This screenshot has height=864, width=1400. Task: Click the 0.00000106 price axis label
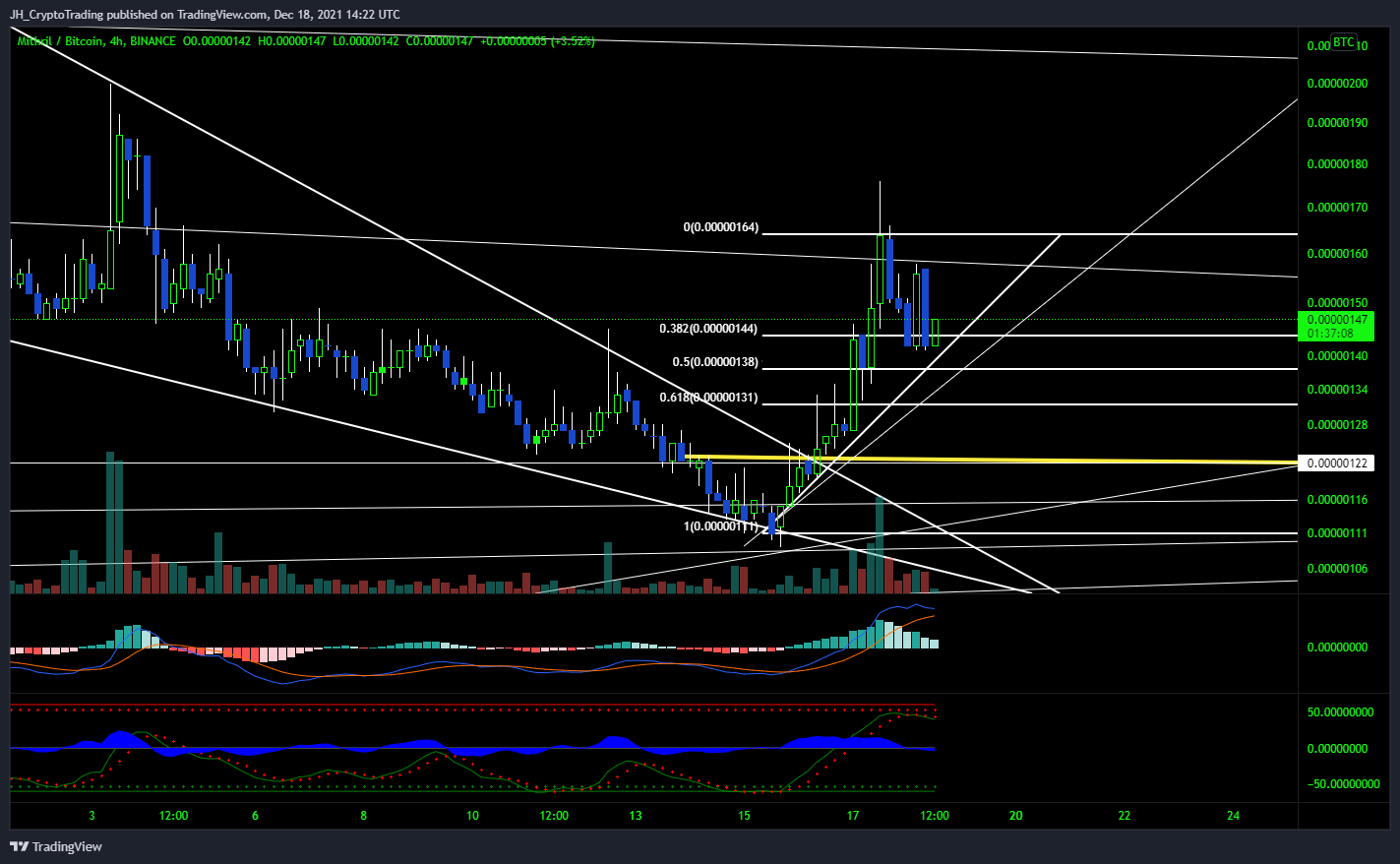(x=1337, y=569)
